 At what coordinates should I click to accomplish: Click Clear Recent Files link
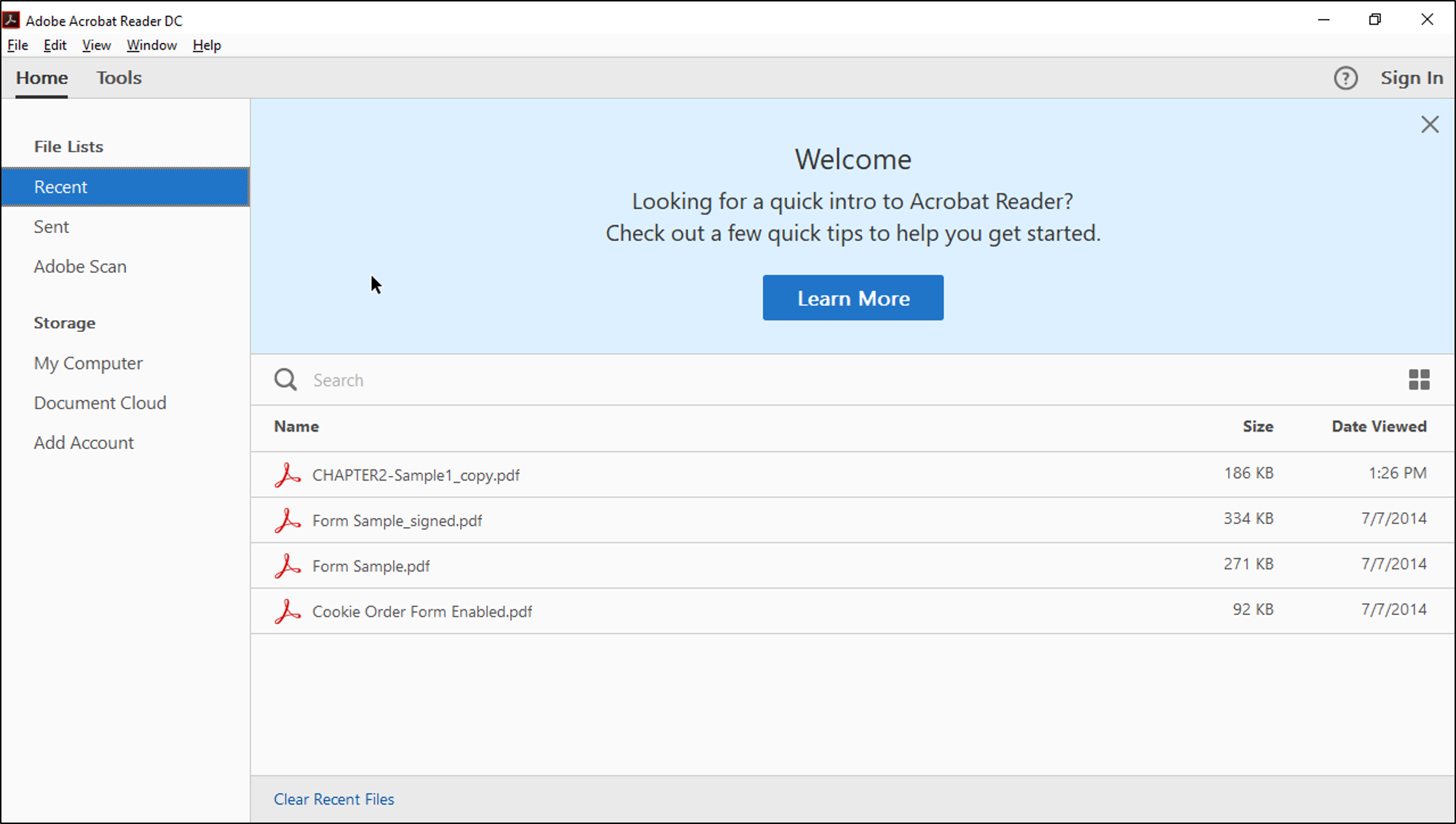pos(334,799)
